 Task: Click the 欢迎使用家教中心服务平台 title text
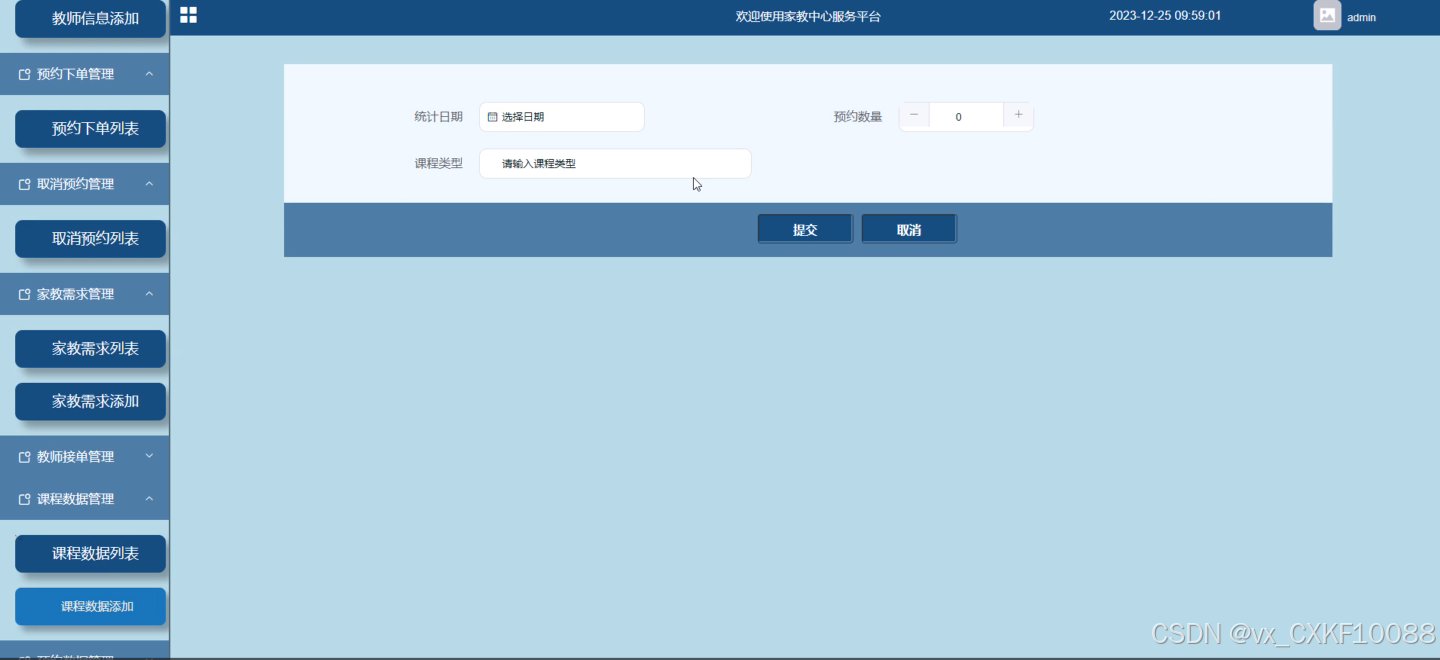[x=808, y=16]
